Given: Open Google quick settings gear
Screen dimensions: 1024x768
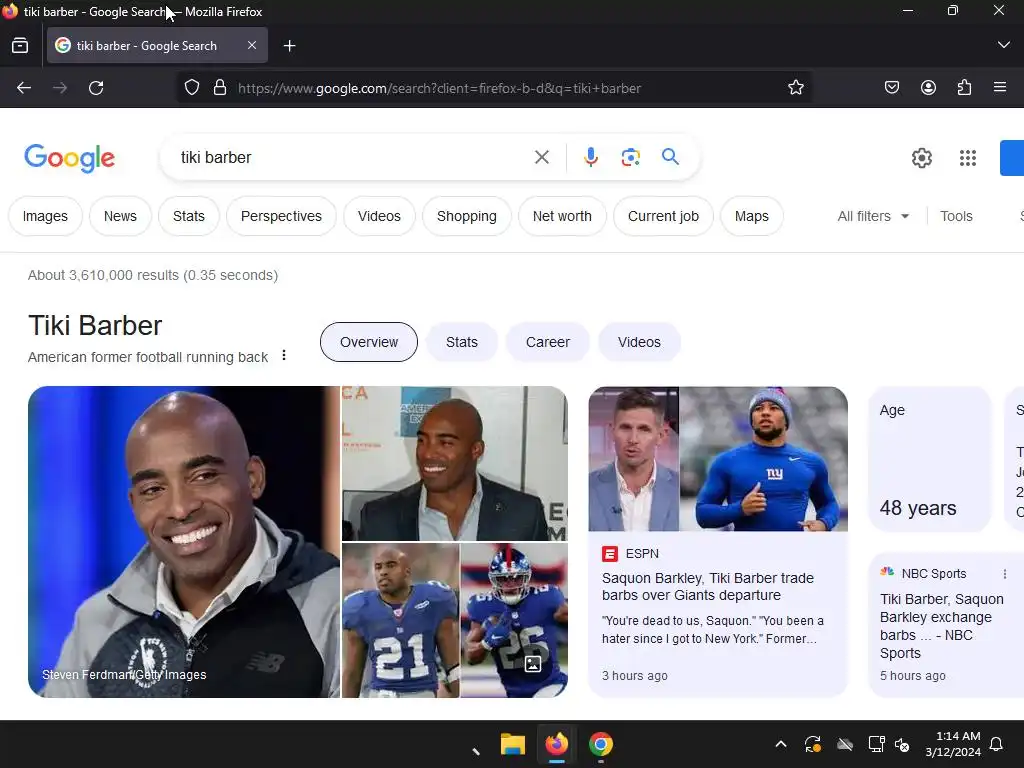Looking at the screenshot, I should (921, 158).
